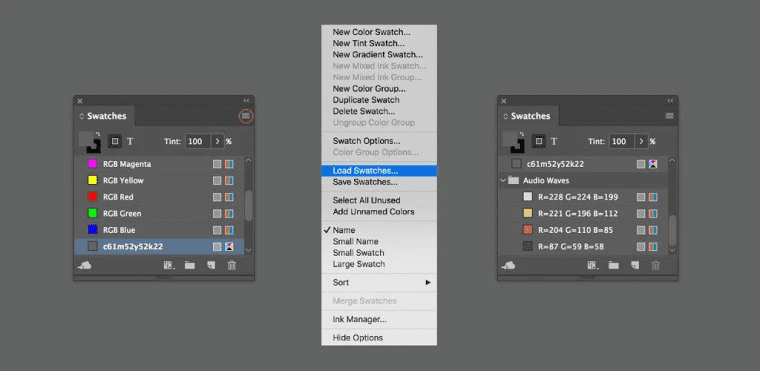
Task: Select formatting affects container icon right panel
Action: tap(538, 142)
